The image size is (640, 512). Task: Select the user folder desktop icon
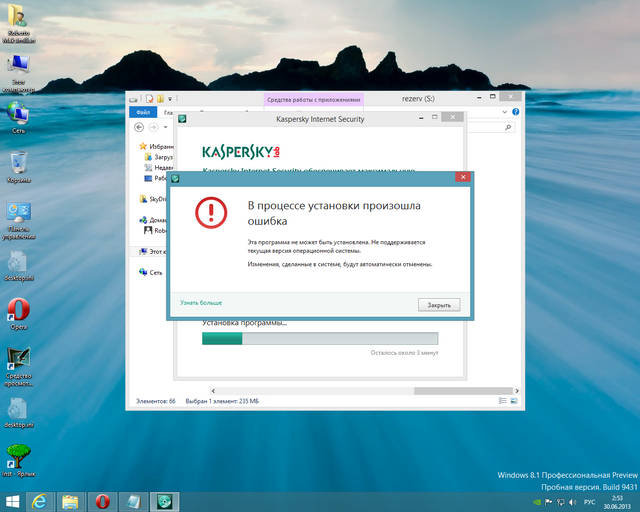[18, 22]
